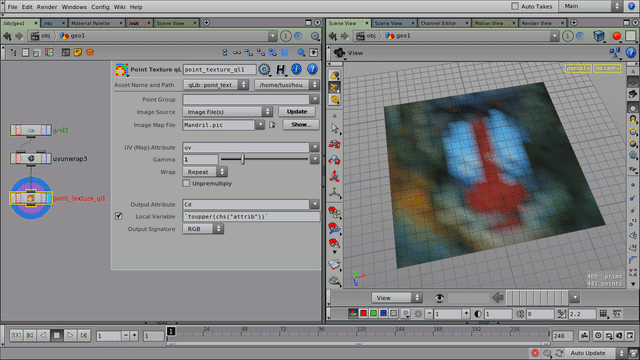Click the stop playback button
640x360 pixels.
click(57, 336)
